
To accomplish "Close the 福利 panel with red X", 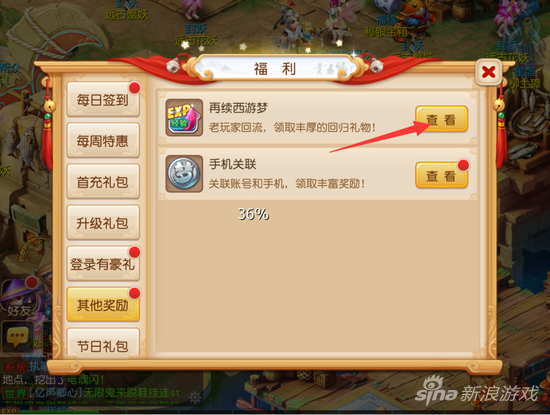I will click(489, 72).
